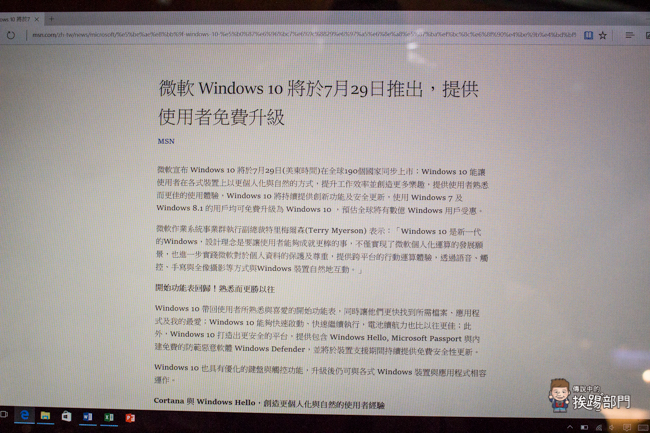This screenshot has height=433, width=650.
Task: Open PowerPoint from taskbar
Action: pyautogui.click(x=130, y=418)
